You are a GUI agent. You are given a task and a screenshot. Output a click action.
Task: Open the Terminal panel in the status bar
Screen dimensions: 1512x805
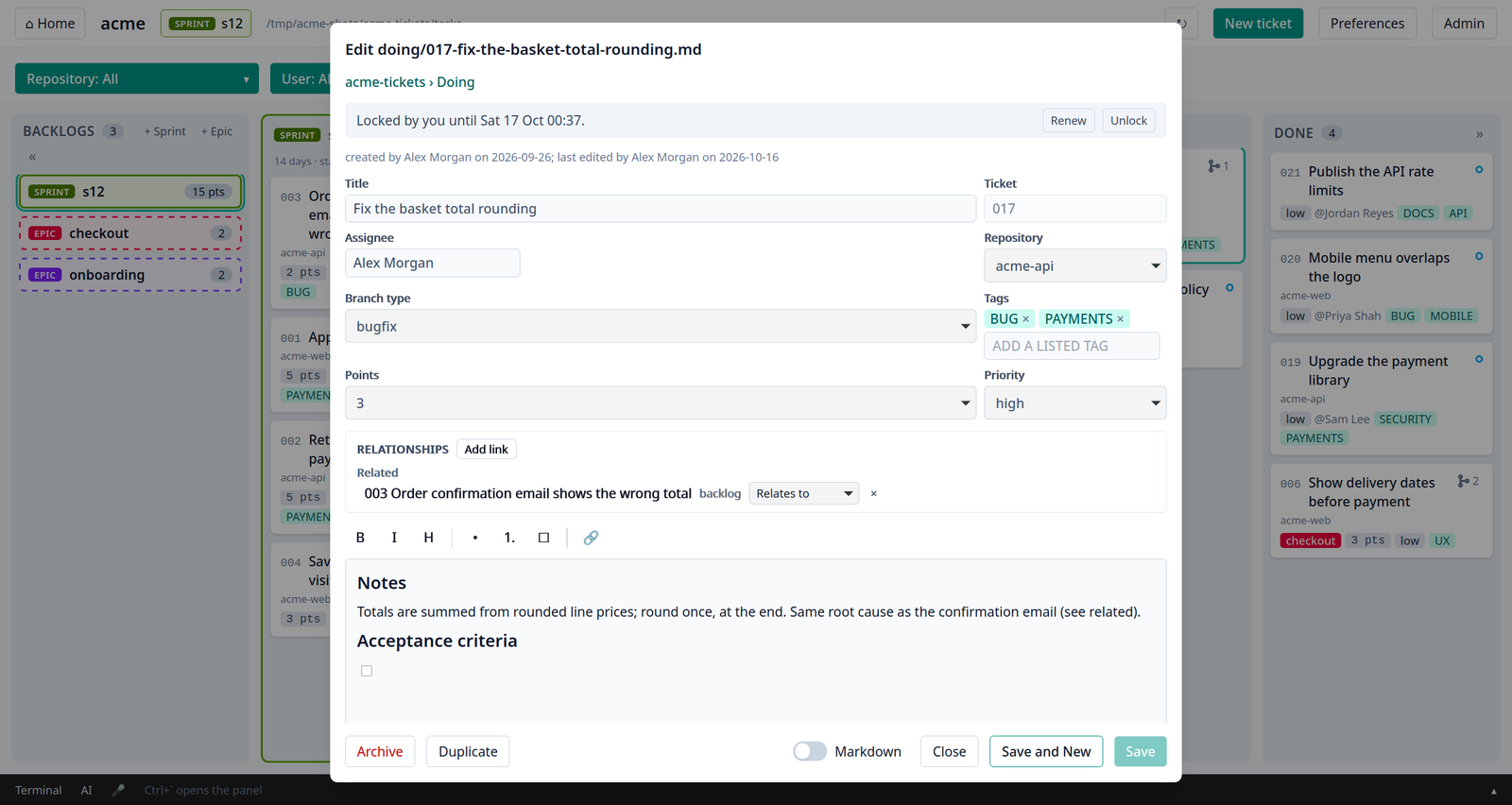pos(39,790)
